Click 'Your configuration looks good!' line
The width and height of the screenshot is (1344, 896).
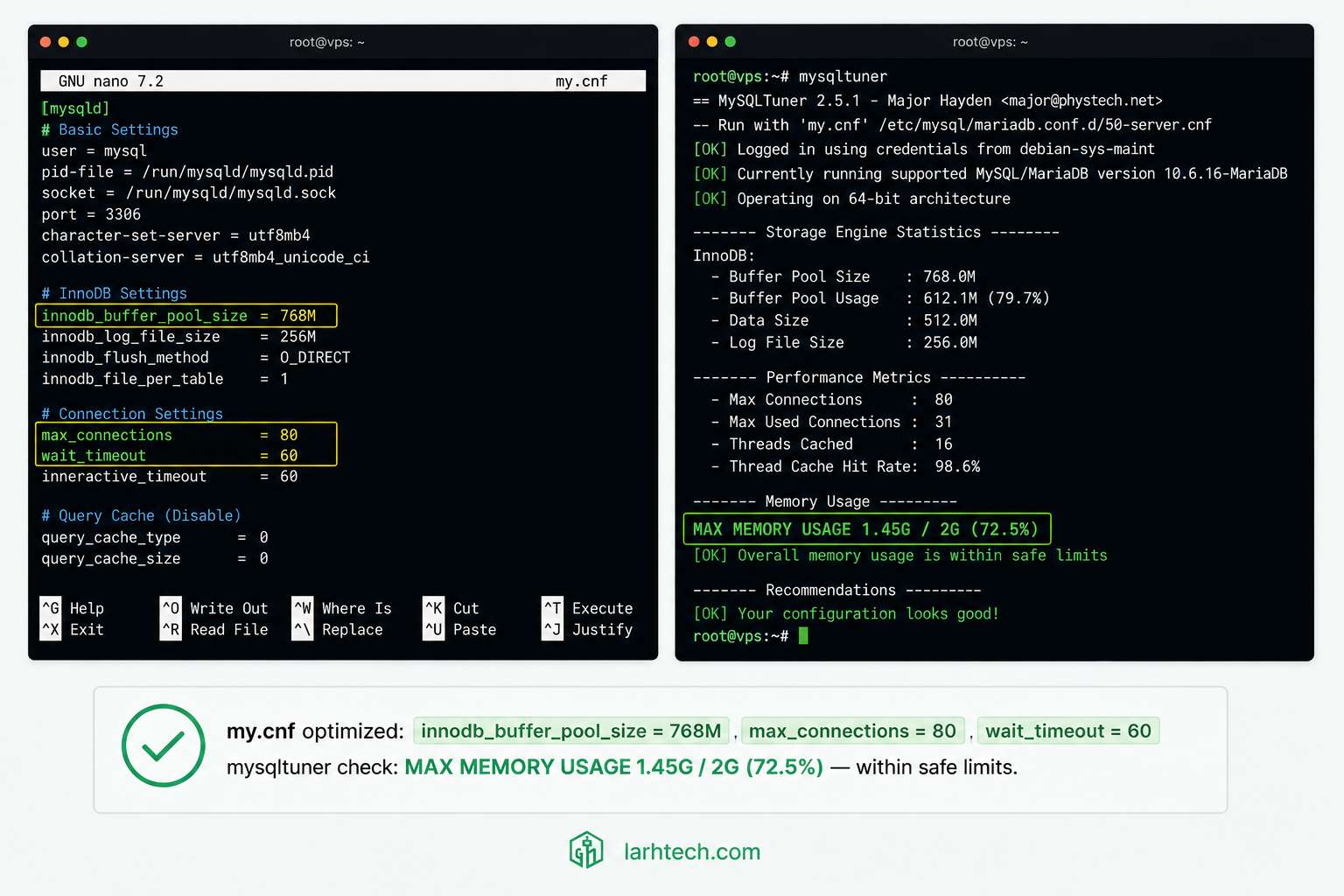pos(846,614)
